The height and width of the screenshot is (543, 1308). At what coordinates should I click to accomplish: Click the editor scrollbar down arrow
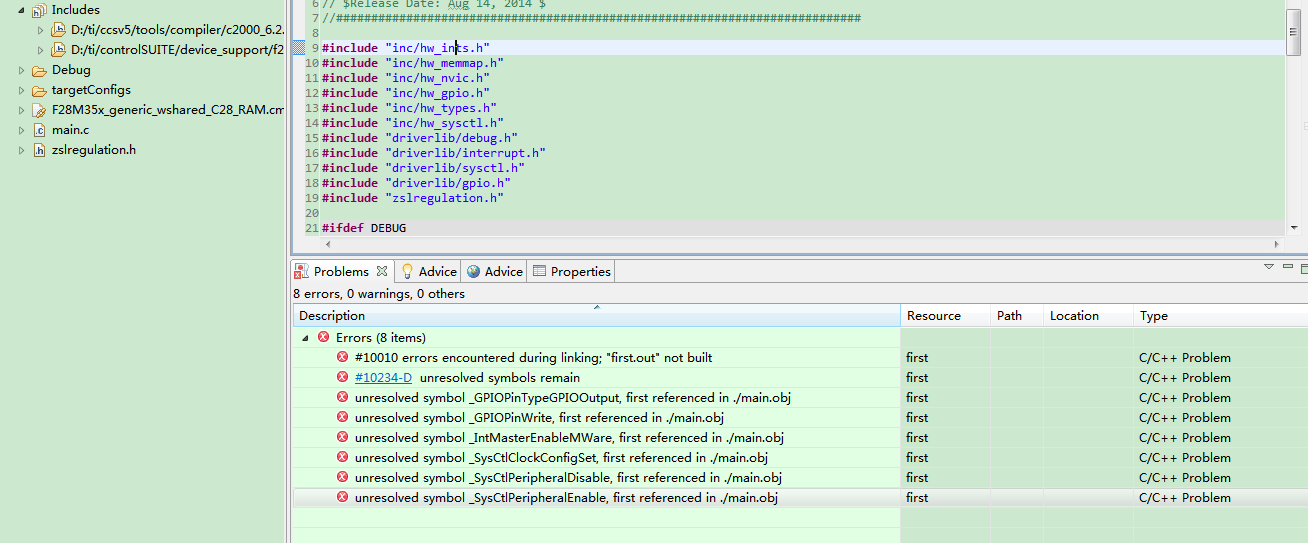(1294, 228)
